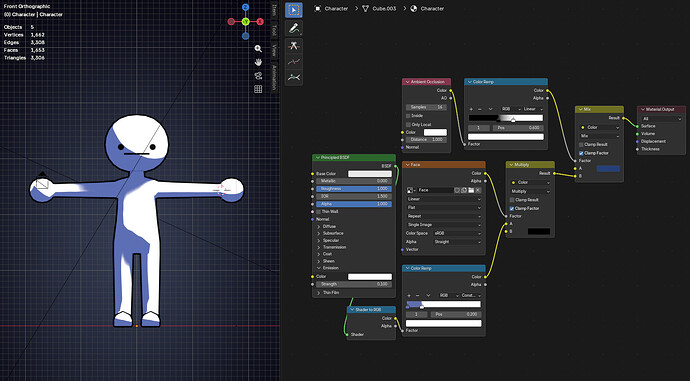Enable Inside in Ambient Occlusion node
The width and height of the screenshot is (690, 381).
click(x=408, y=116)
